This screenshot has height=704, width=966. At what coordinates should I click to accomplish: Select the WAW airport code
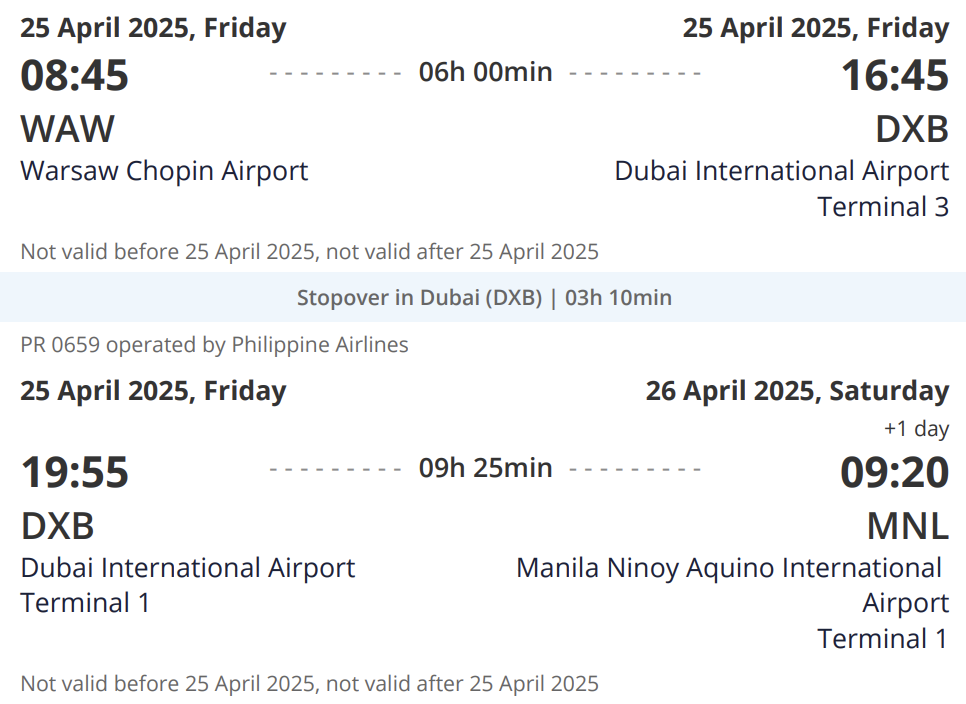tap(68, 129)
